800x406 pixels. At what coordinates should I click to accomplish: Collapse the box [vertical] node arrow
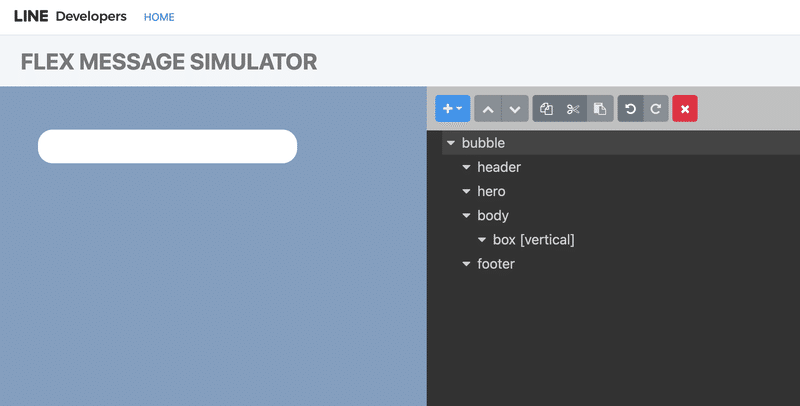482,240
